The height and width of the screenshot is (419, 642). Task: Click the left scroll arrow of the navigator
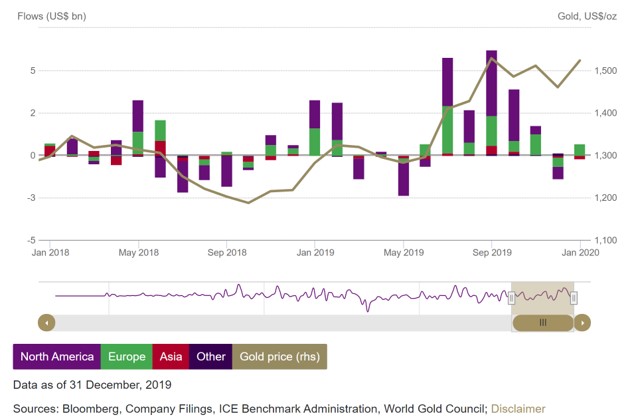tap(47, 323)
